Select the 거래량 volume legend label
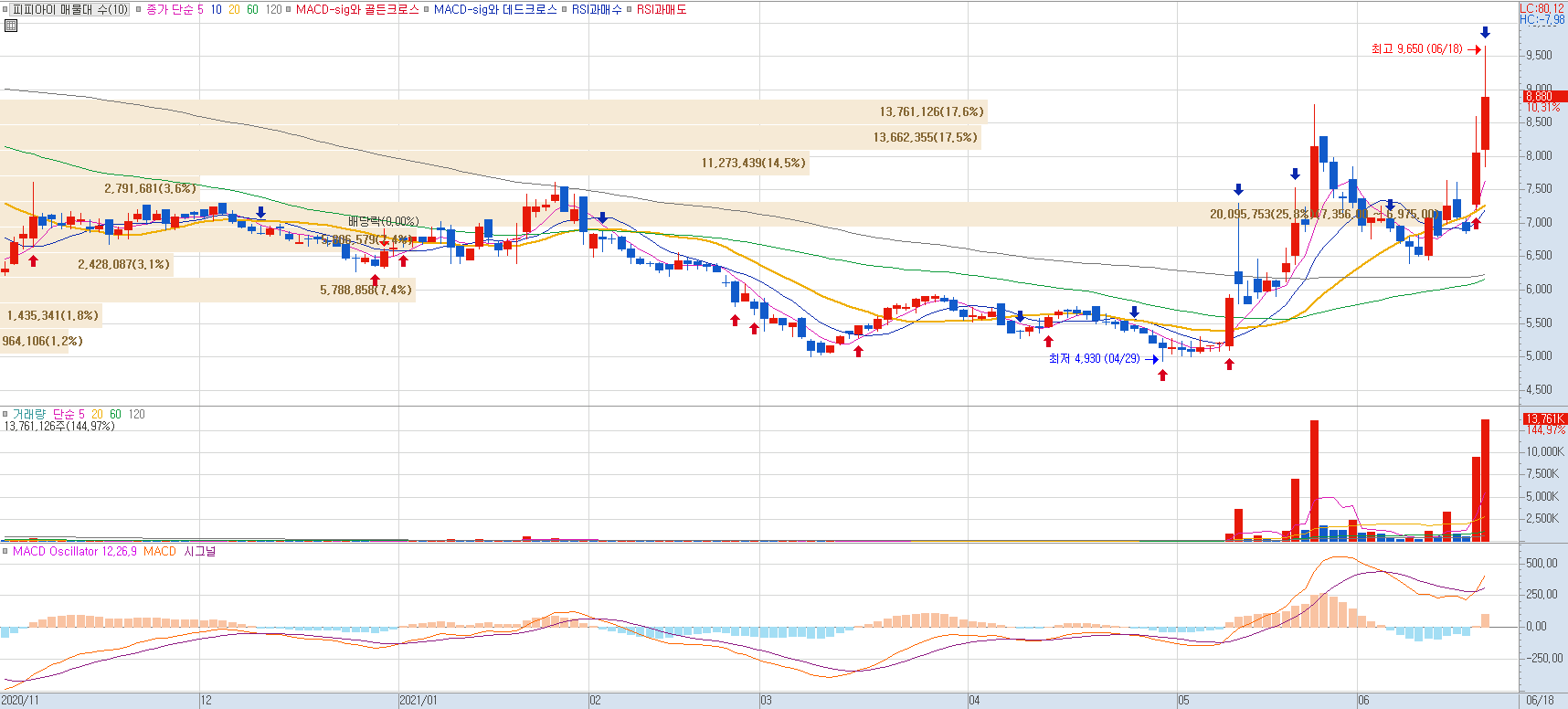 (x=28, y=414)
